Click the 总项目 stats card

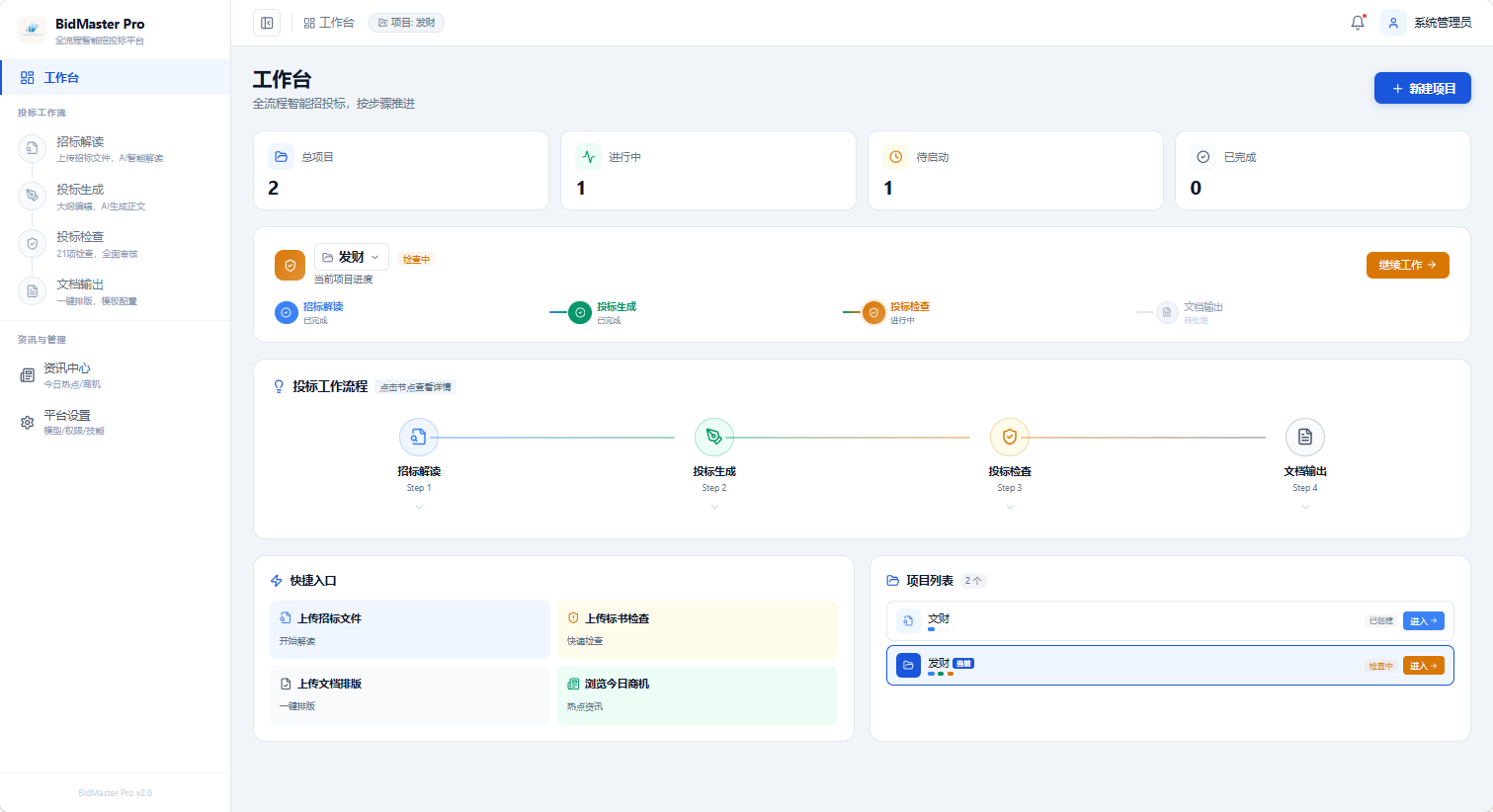pos(401,170)
